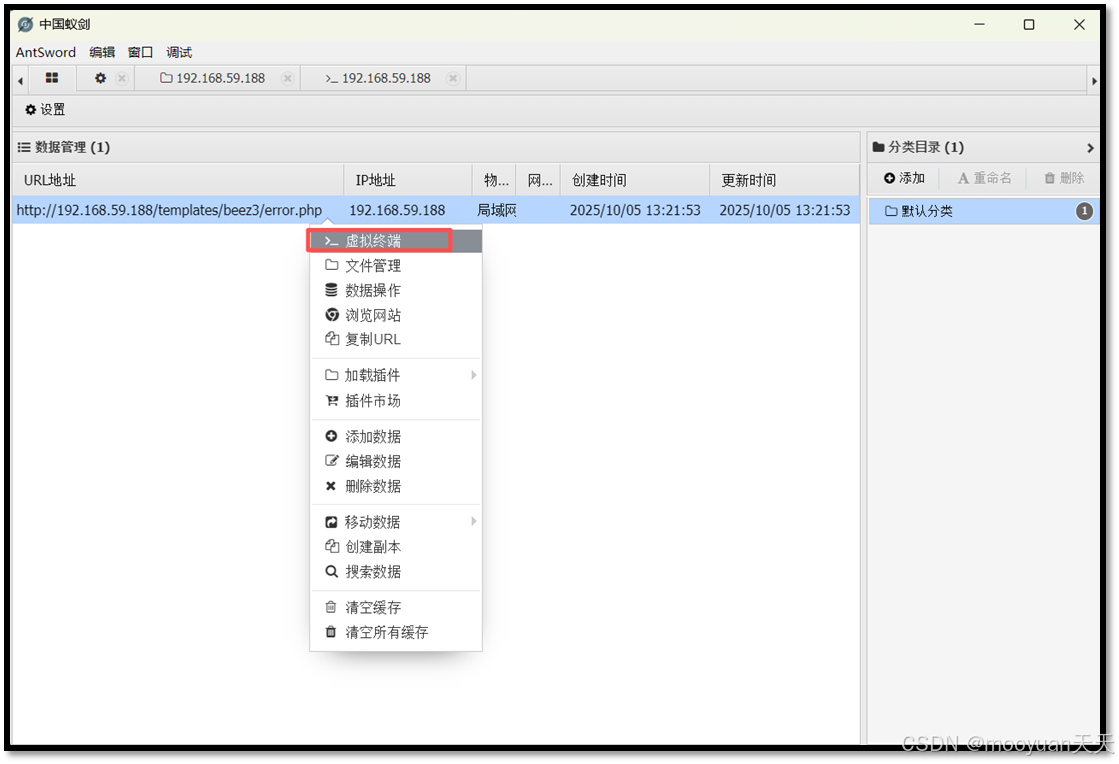This screenshot has height=764, width=1119.
Task: Open the 窗口 menu
Action: click(141, 52)
